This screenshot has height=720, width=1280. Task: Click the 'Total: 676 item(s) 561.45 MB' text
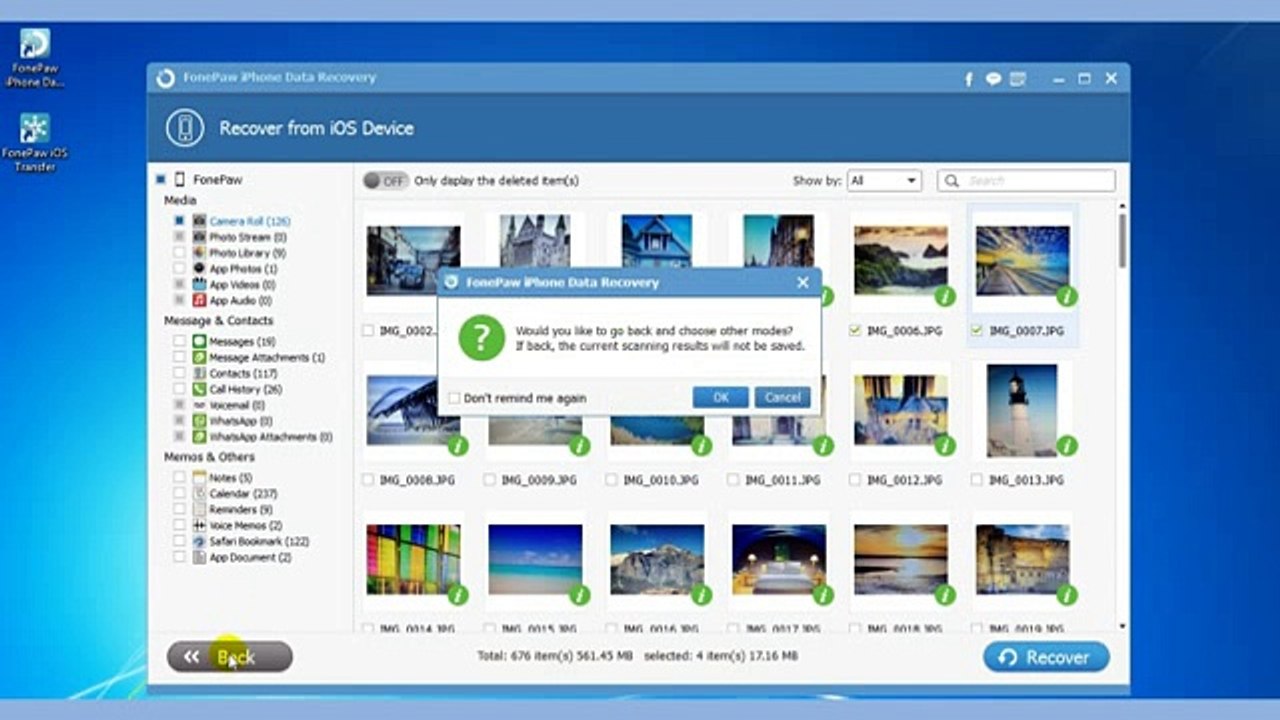coord(554,656)
